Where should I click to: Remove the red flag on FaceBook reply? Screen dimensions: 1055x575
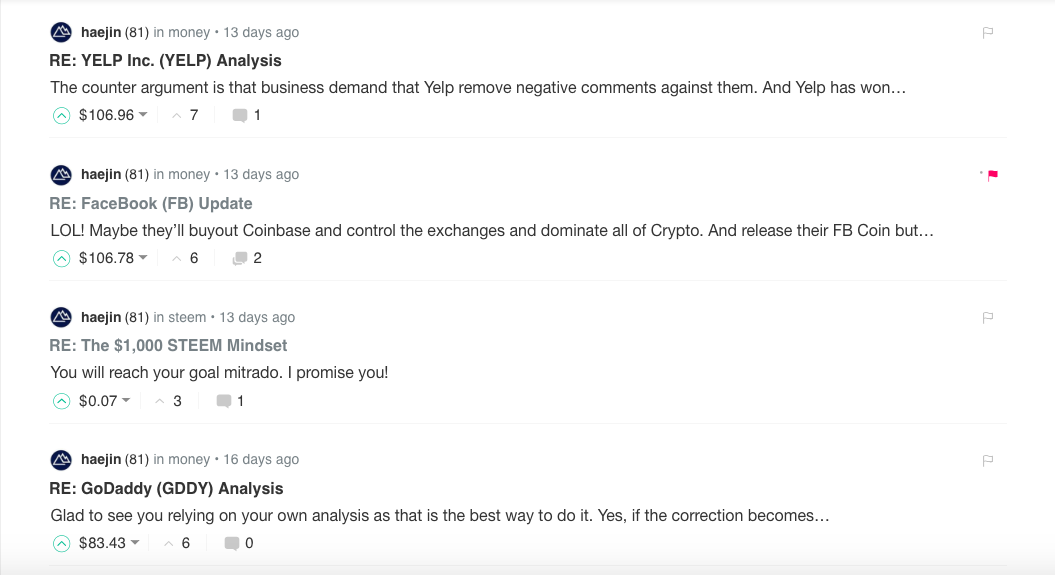[x=992, y=176]
